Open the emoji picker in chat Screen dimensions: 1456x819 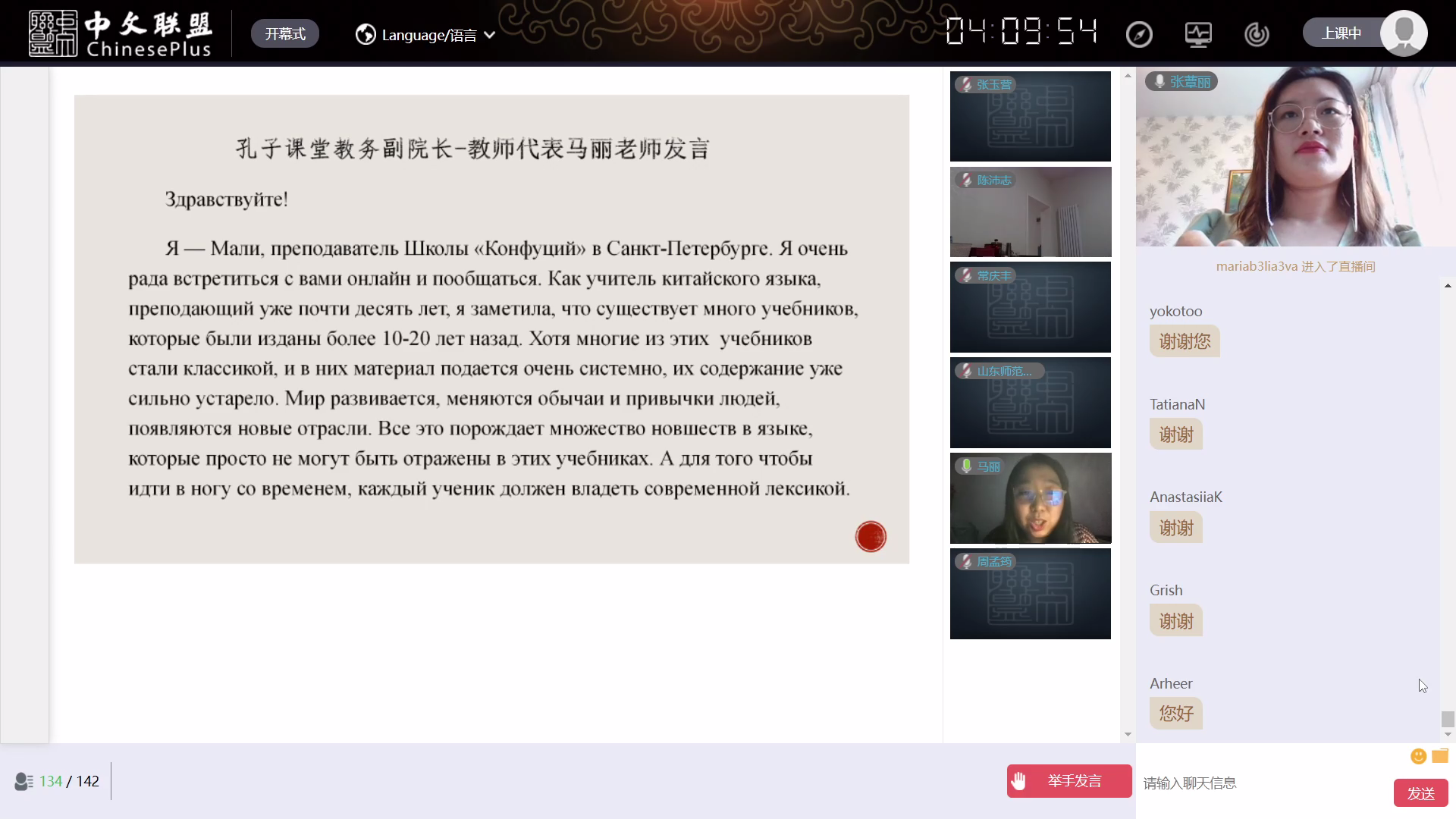click(x=1418, y=756)
